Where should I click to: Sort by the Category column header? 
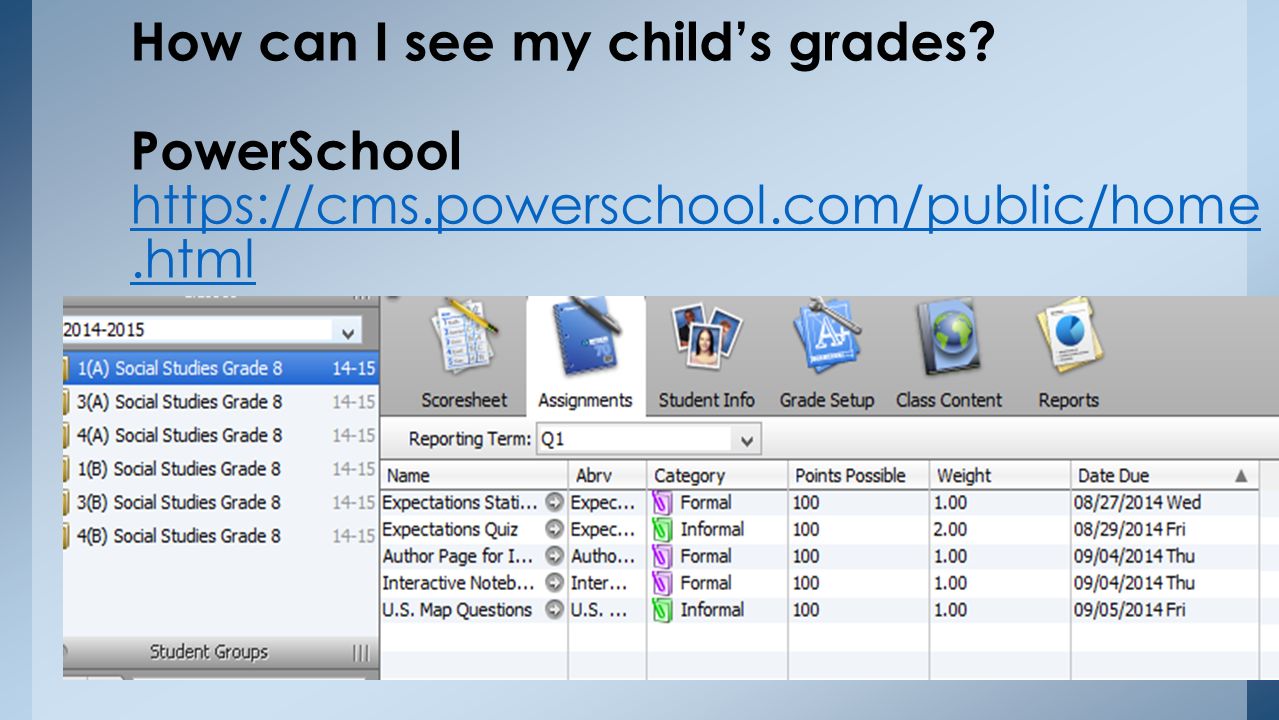coord(717,476)
